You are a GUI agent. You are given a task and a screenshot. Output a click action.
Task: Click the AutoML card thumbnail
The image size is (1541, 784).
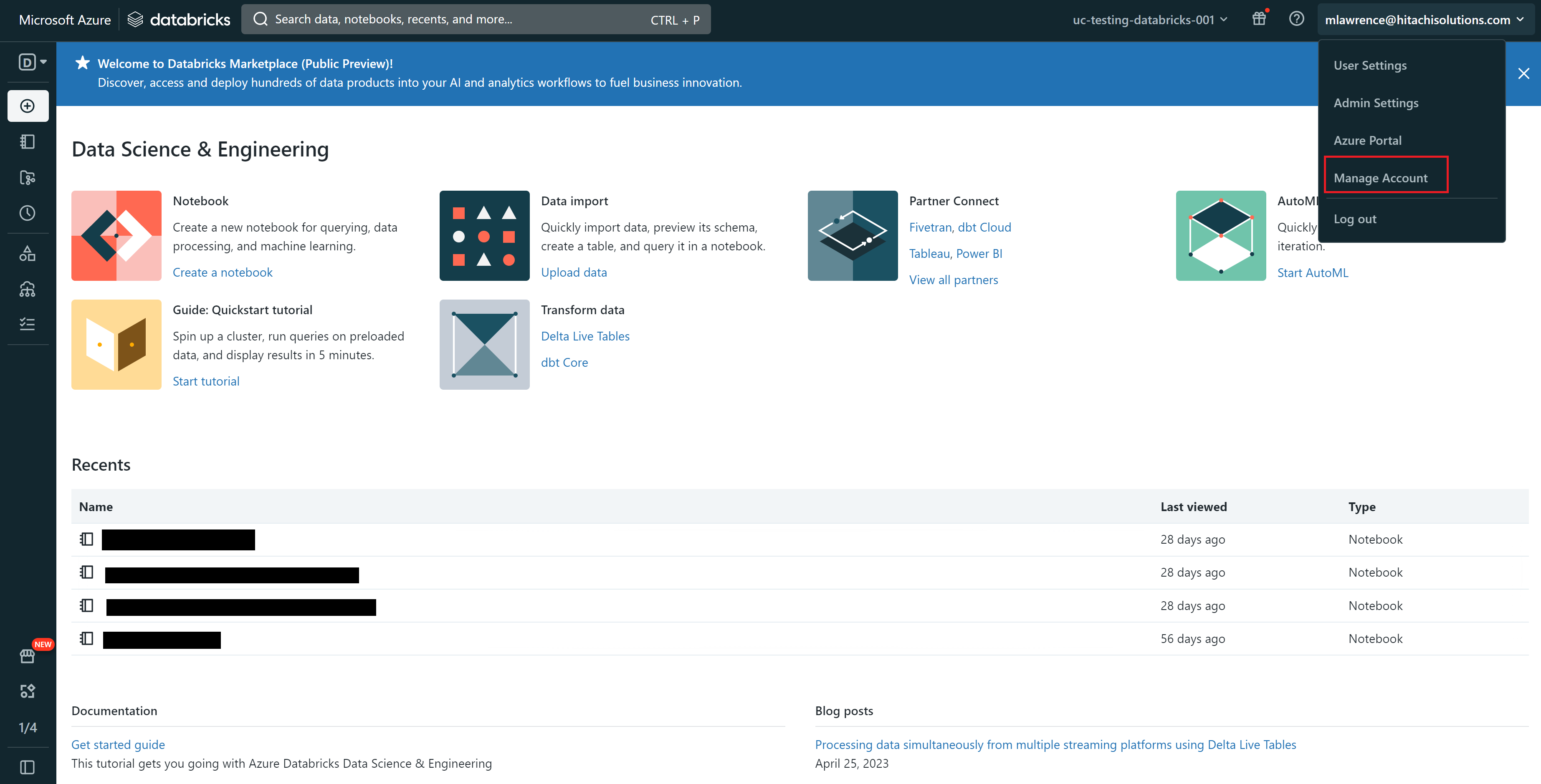coord(1221,236)
